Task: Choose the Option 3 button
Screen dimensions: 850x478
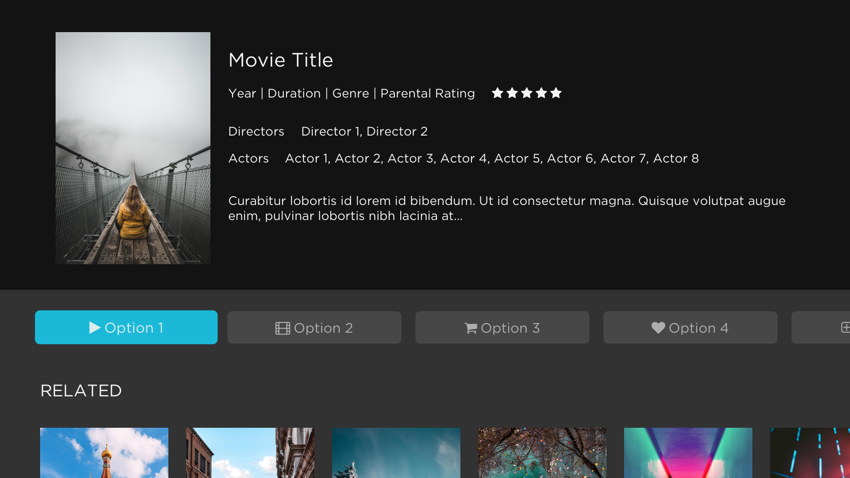Action: click(x=502, y=327)
